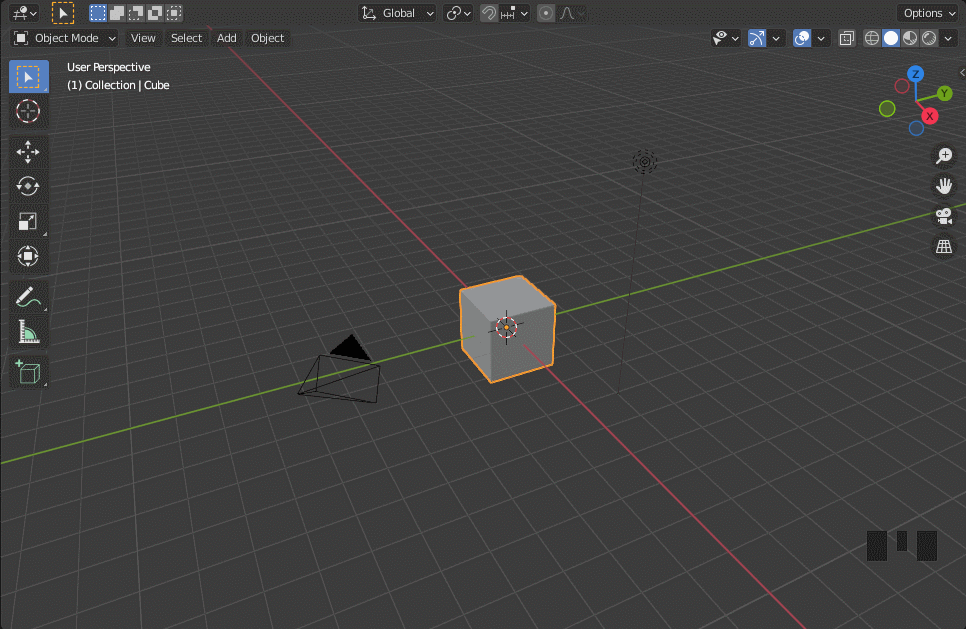The width and height of the screenshot is (966, 629).
Task: Set selection mode to extend selection
Action: (x=116, y=13)
